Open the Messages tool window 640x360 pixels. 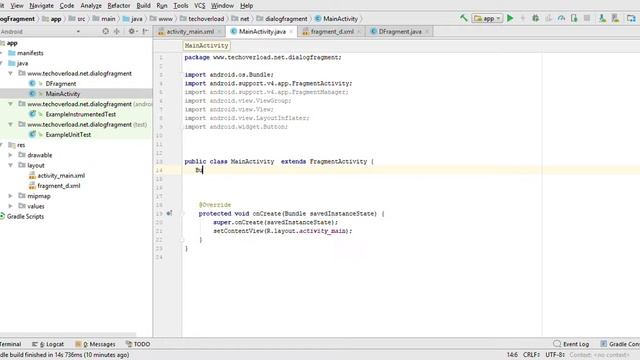96,344
